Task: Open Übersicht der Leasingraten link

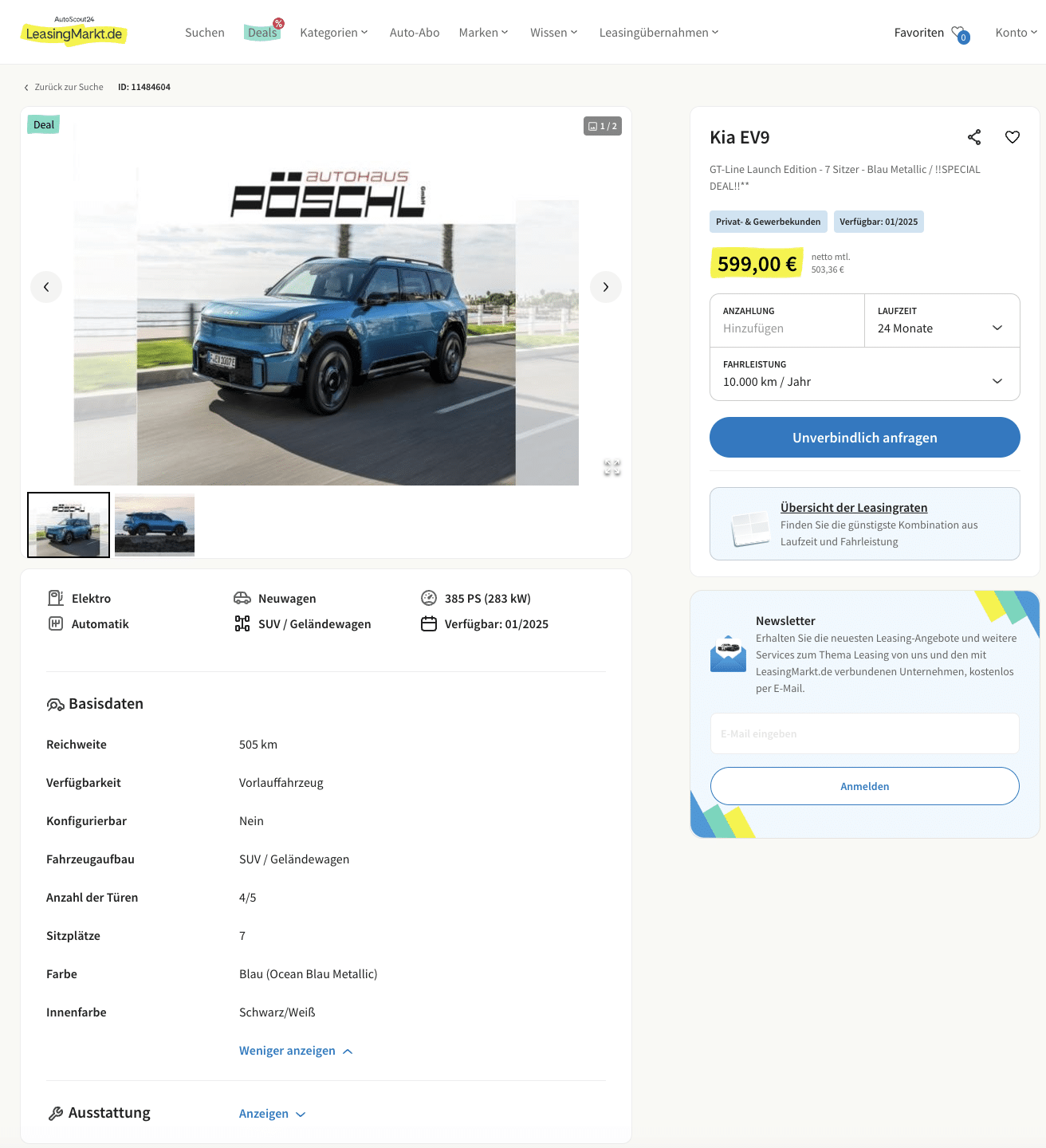Action: [854, 508]
